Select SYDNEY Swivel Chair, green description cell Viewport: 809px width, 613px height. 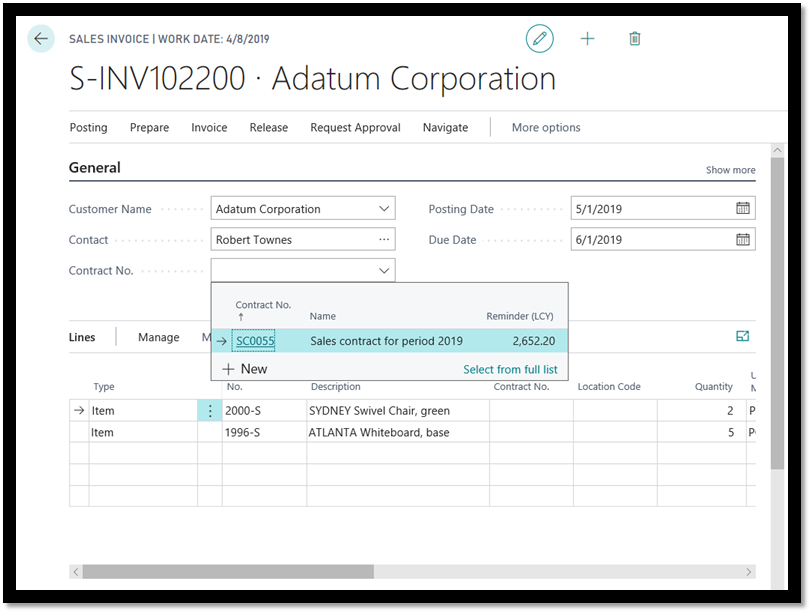pyautogui.click(x=398, y=411)
